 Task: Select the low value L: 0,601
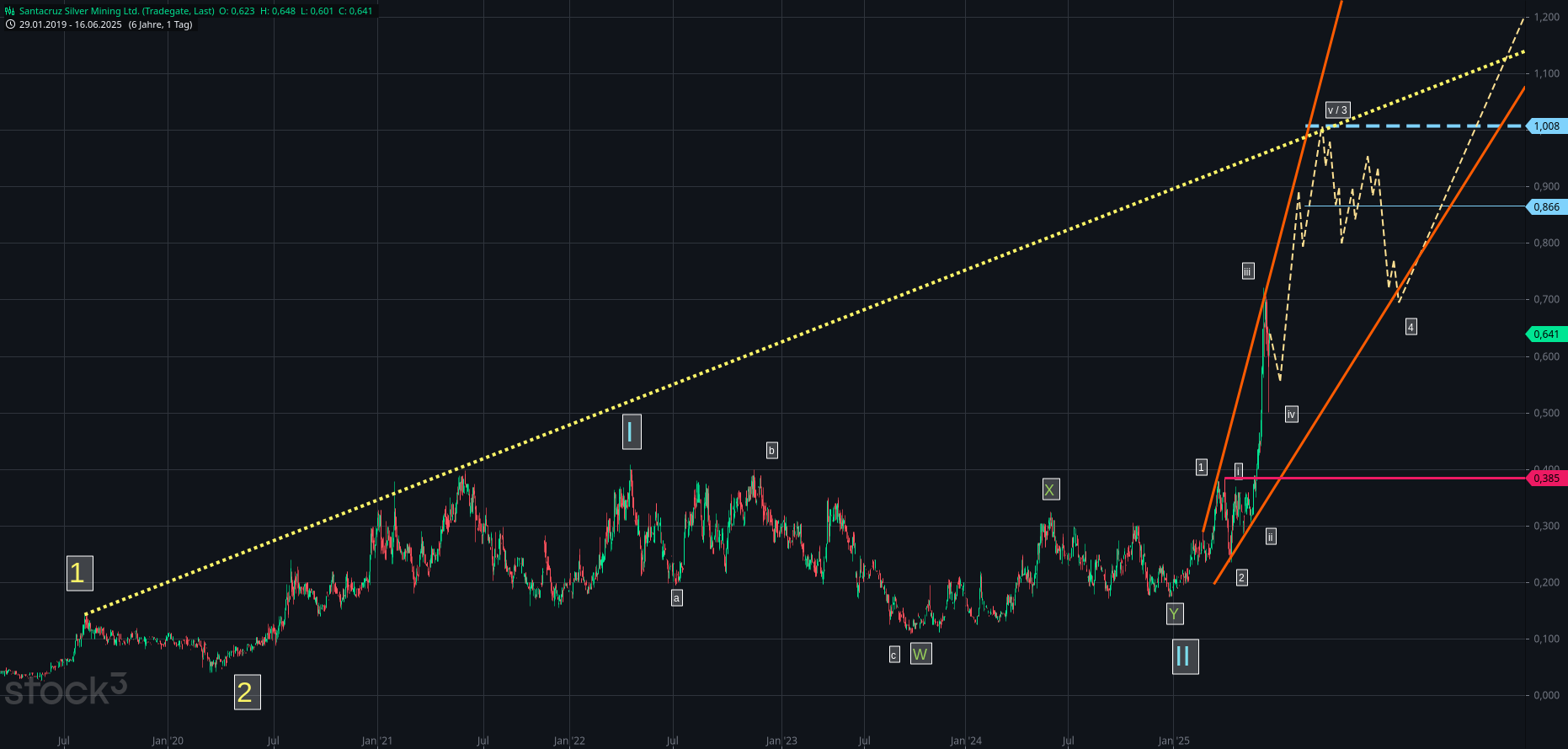[x=317, y=11]
